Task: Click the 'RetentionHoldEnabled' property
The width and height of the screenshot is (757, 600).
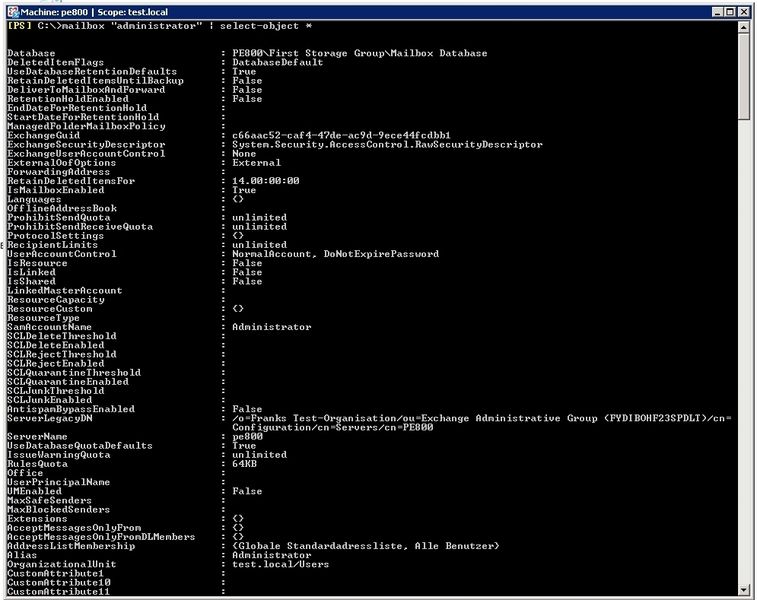Action: (68, 99)
